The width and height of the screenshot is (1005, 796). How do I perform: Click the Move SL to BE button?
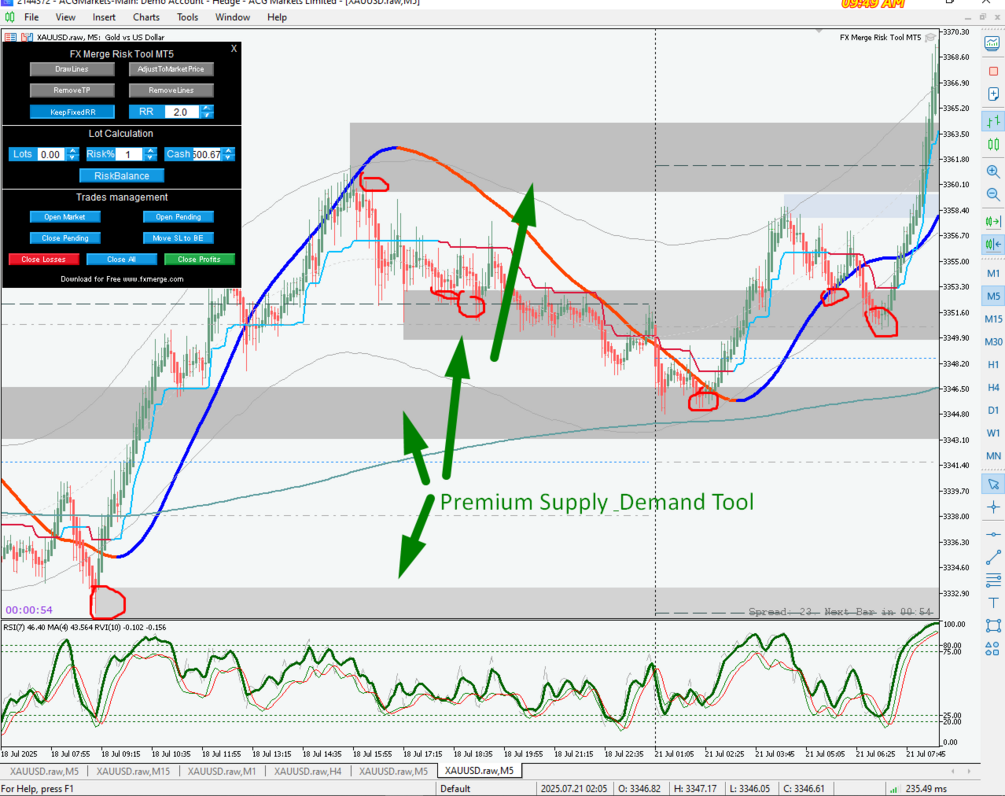pos(178,238)
